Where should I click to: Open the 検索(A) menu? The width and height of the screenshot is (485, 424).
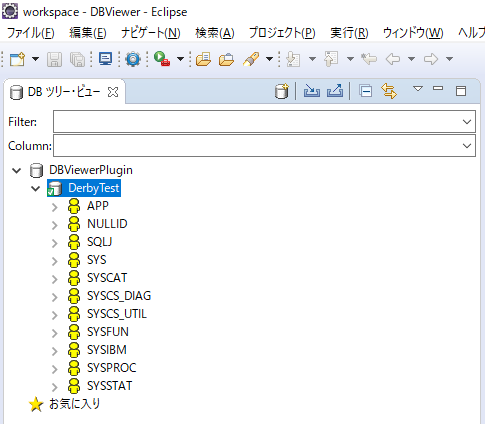point(215,33)
